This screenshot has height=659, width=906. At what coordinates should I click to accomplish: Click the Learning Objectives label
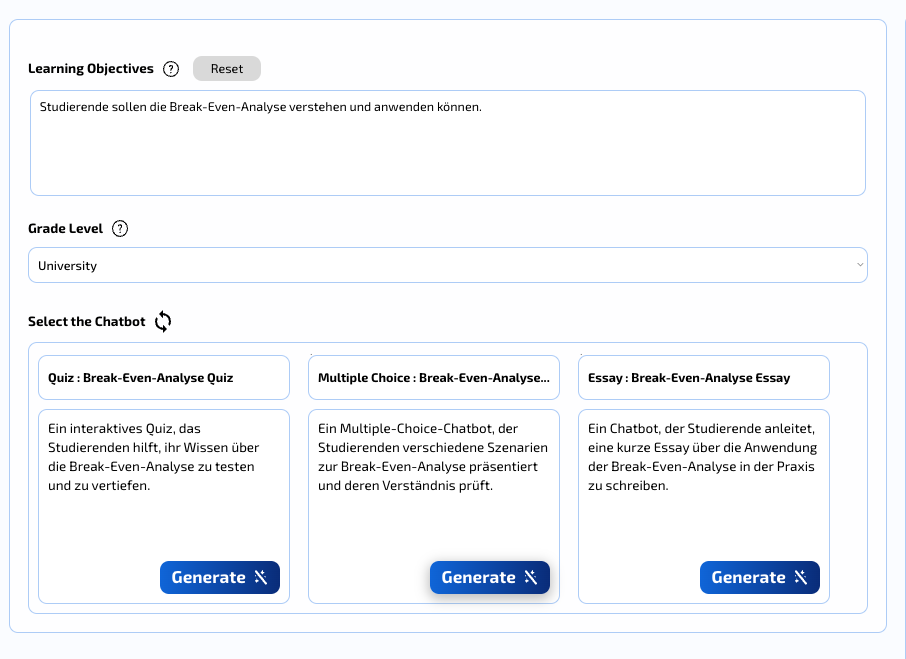pyautogui.click(x=91, y=69)
